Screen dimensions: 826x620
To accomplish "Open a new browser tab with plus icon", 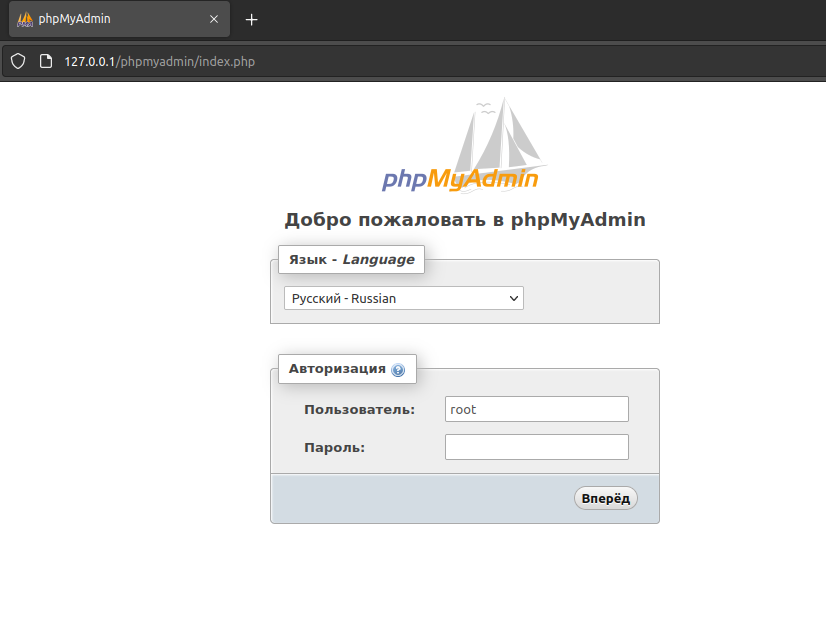I will point(251,20).
